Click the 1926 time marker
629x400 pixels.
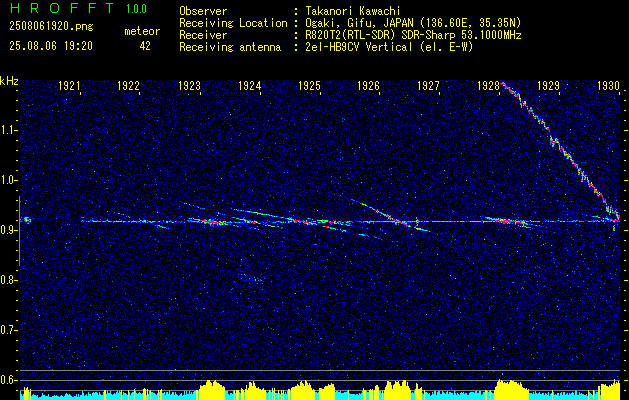point(369,85)
